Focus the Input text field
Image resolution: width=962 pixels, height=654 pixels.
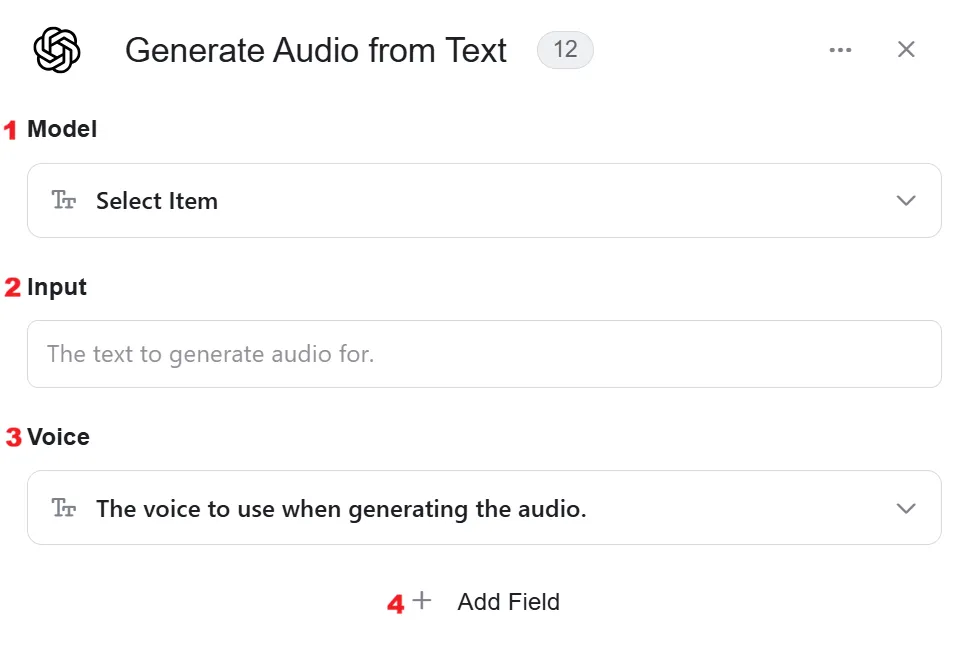click(484, 354)
